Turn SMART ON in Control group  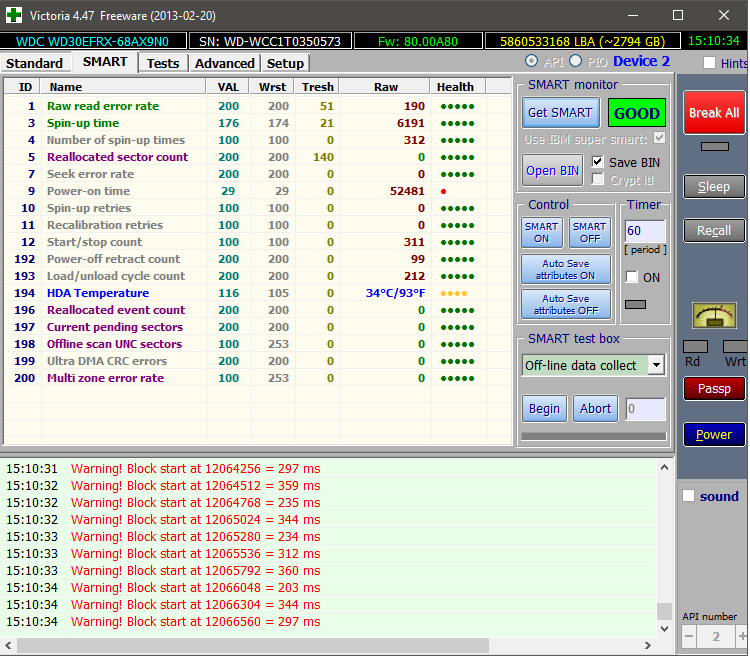tap(541, 232)
